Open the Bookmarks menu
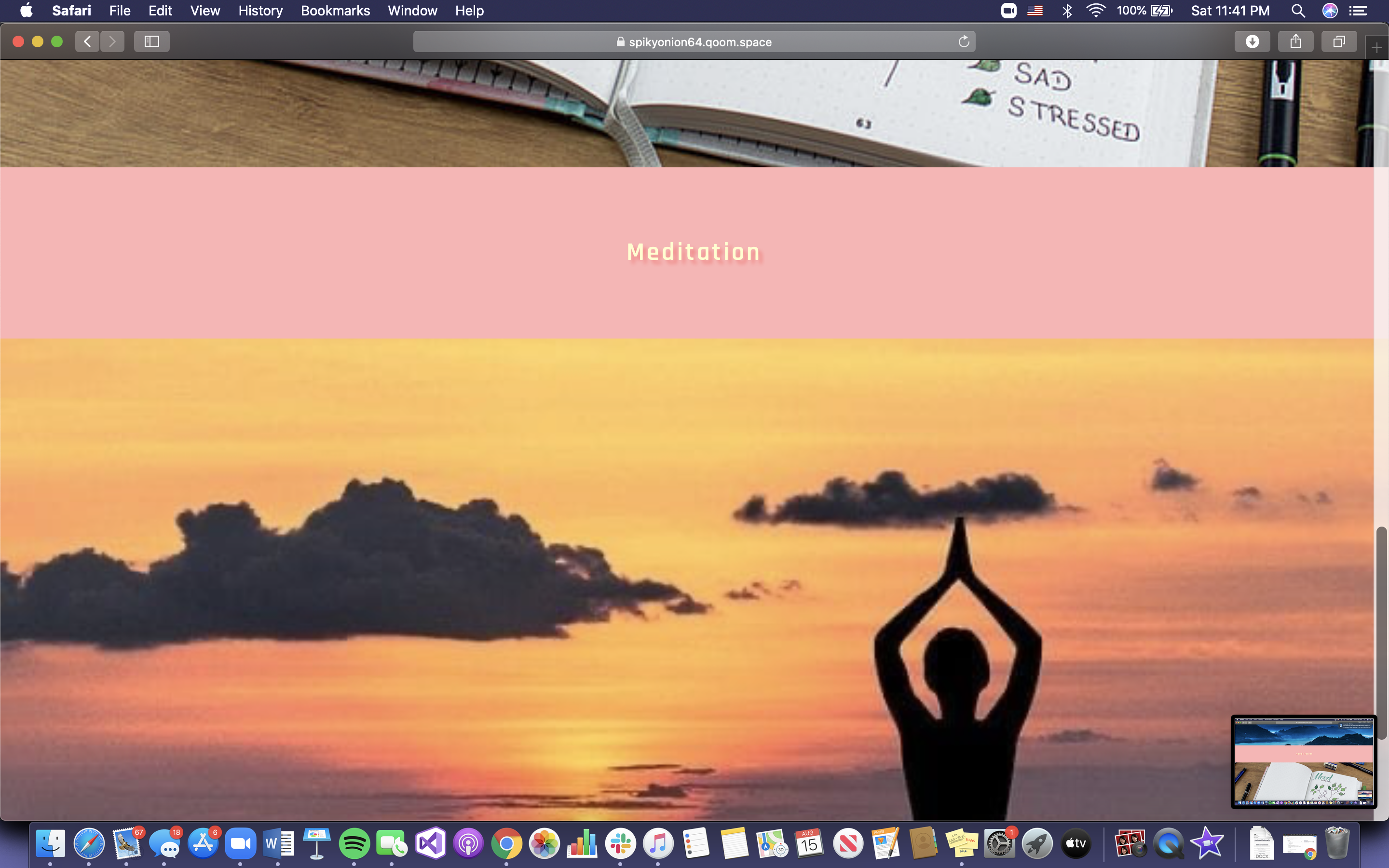 click(x=335, y=10)
